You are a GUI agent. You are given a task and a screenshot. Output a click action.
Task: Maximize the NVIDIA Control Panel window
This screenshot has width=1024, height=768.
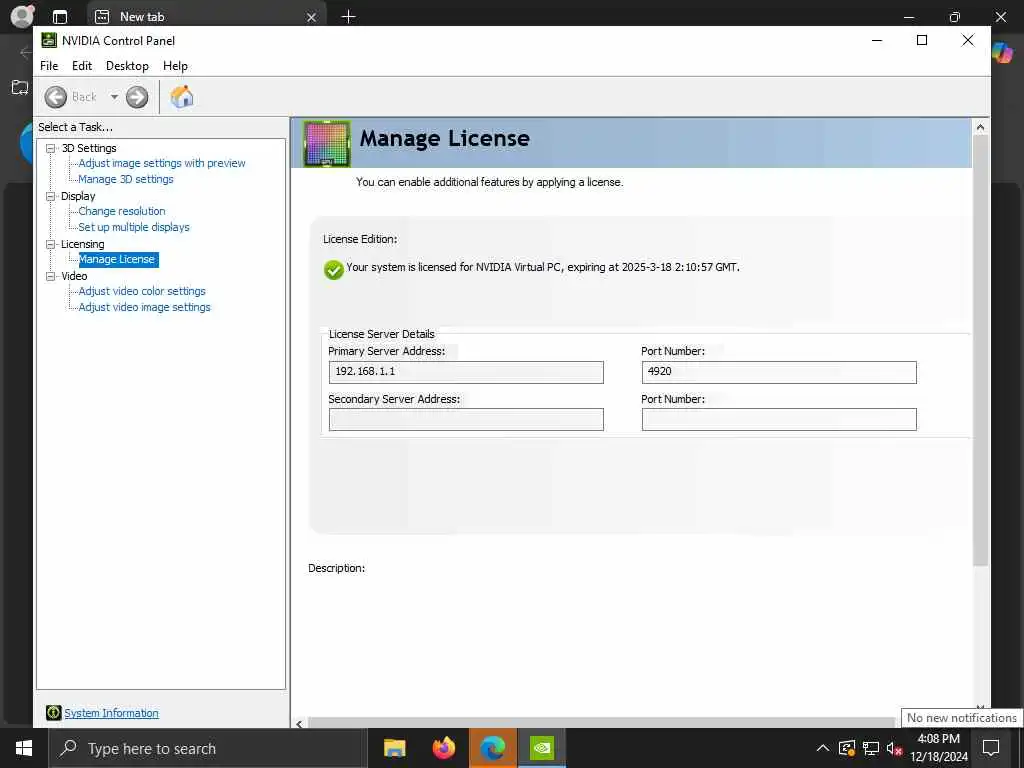(x=922, y=40)
